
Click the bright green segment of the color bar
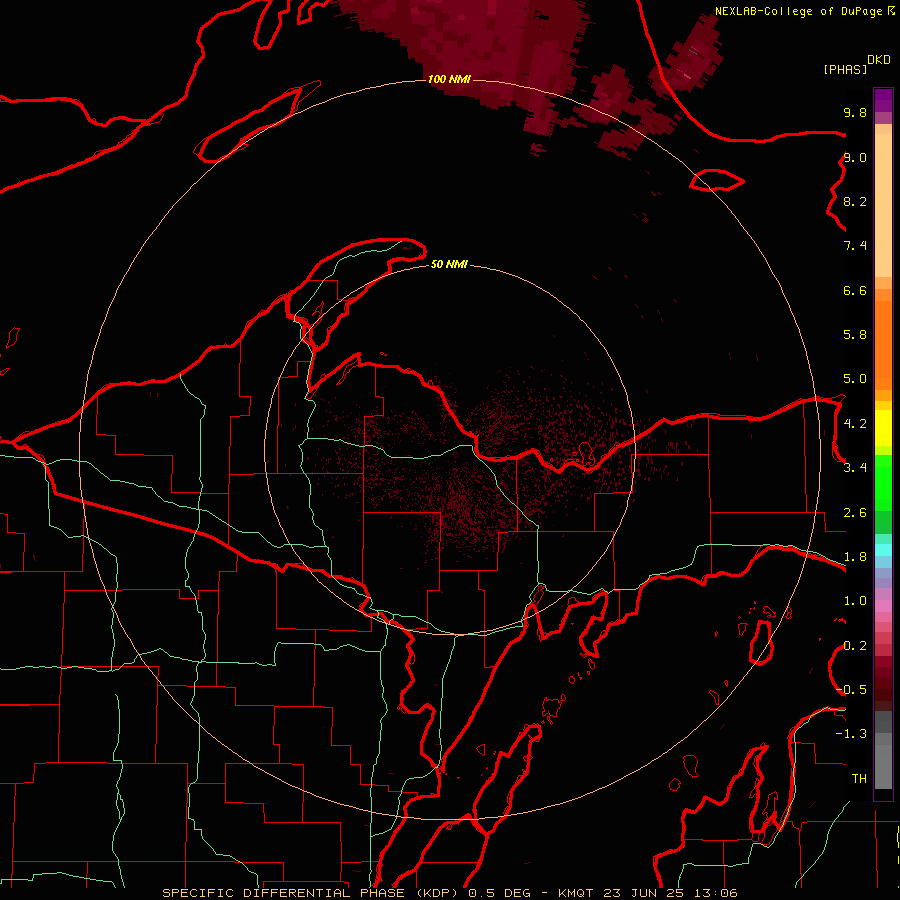point(883,482)
